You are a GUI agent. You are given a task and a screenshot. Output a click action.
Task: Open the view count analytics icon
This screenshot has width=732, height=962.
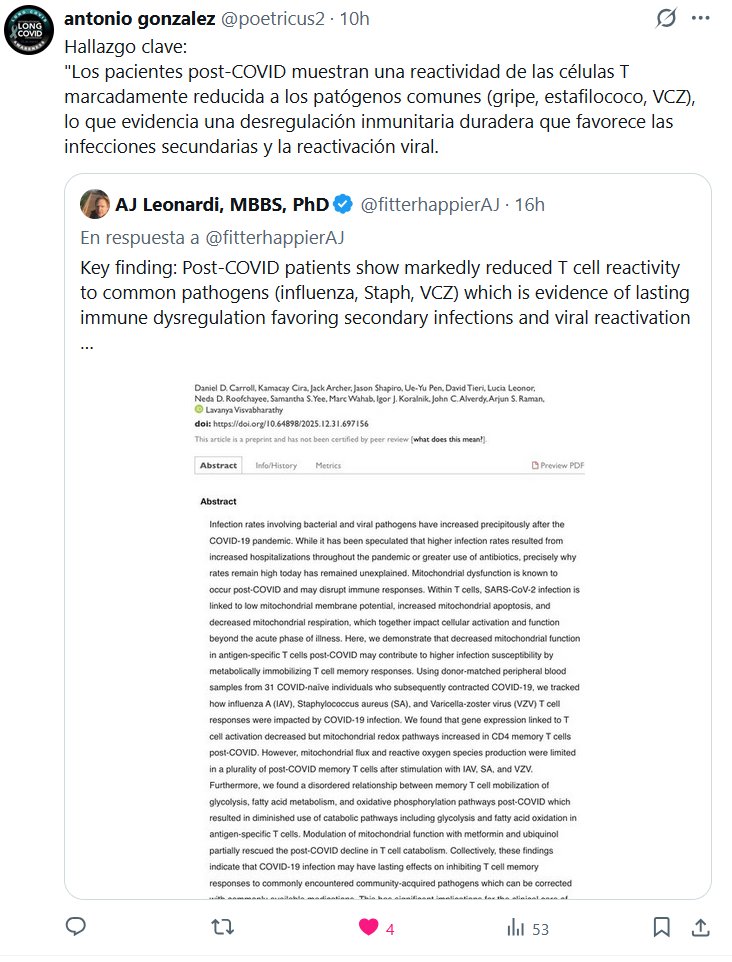point(516,928)
